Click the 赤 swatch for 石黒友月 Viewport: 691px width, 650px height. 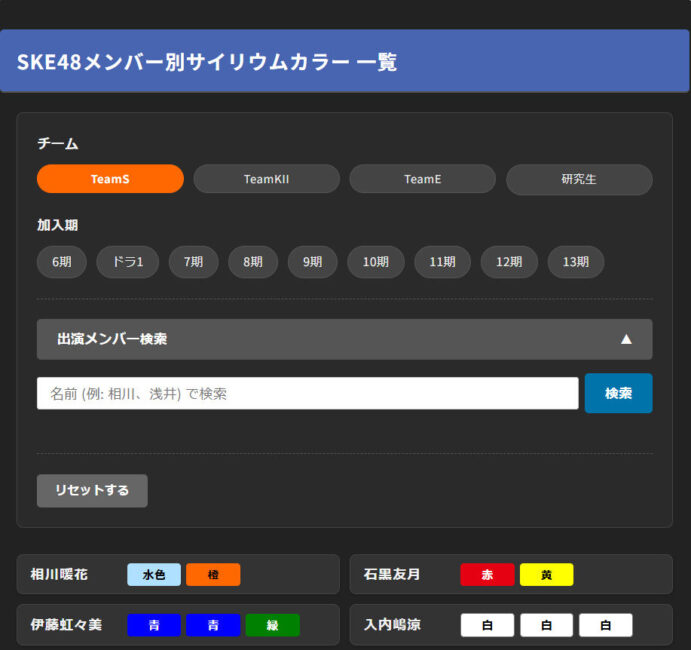point(487,575)
